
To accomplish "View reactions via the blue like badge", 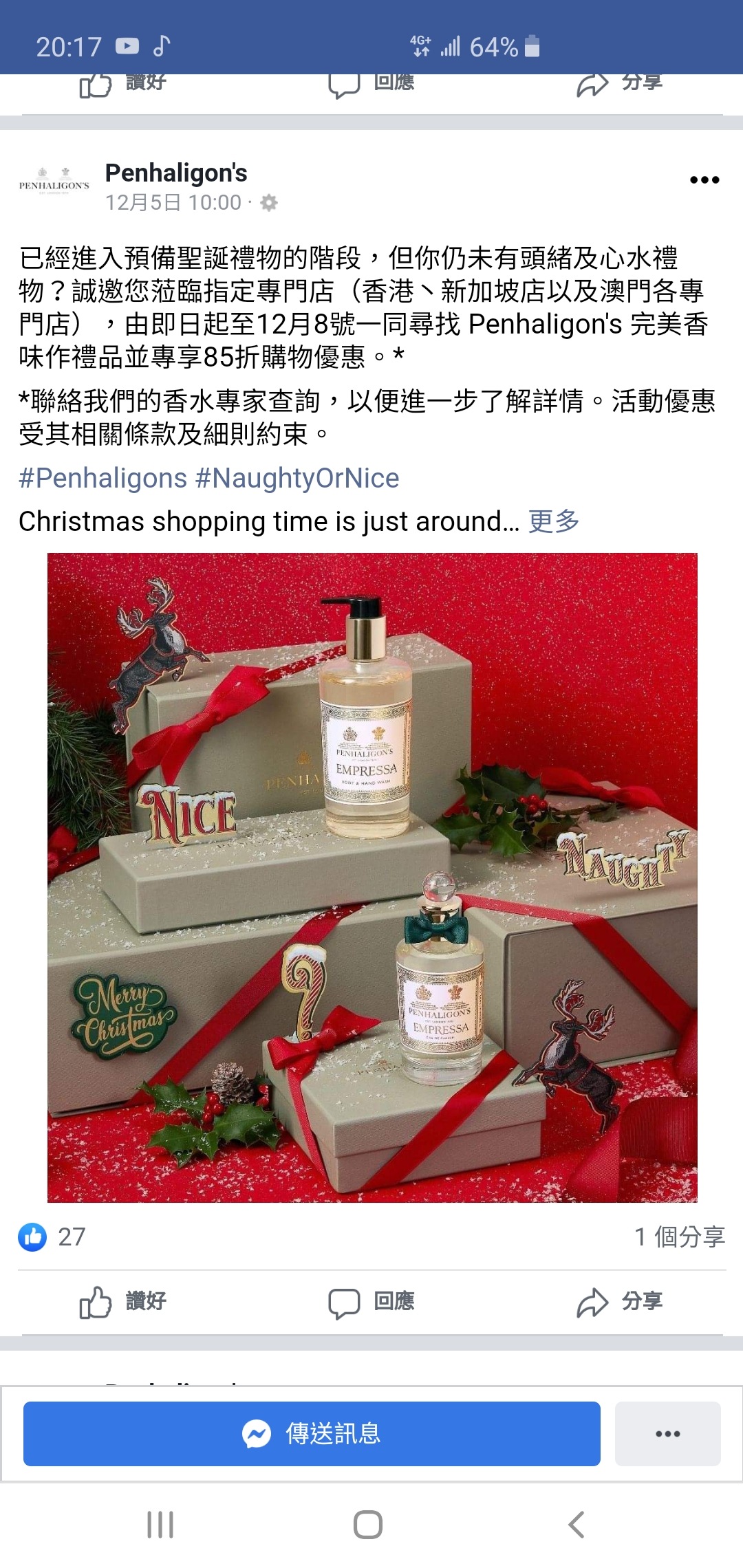I will tap(32, 1237).
